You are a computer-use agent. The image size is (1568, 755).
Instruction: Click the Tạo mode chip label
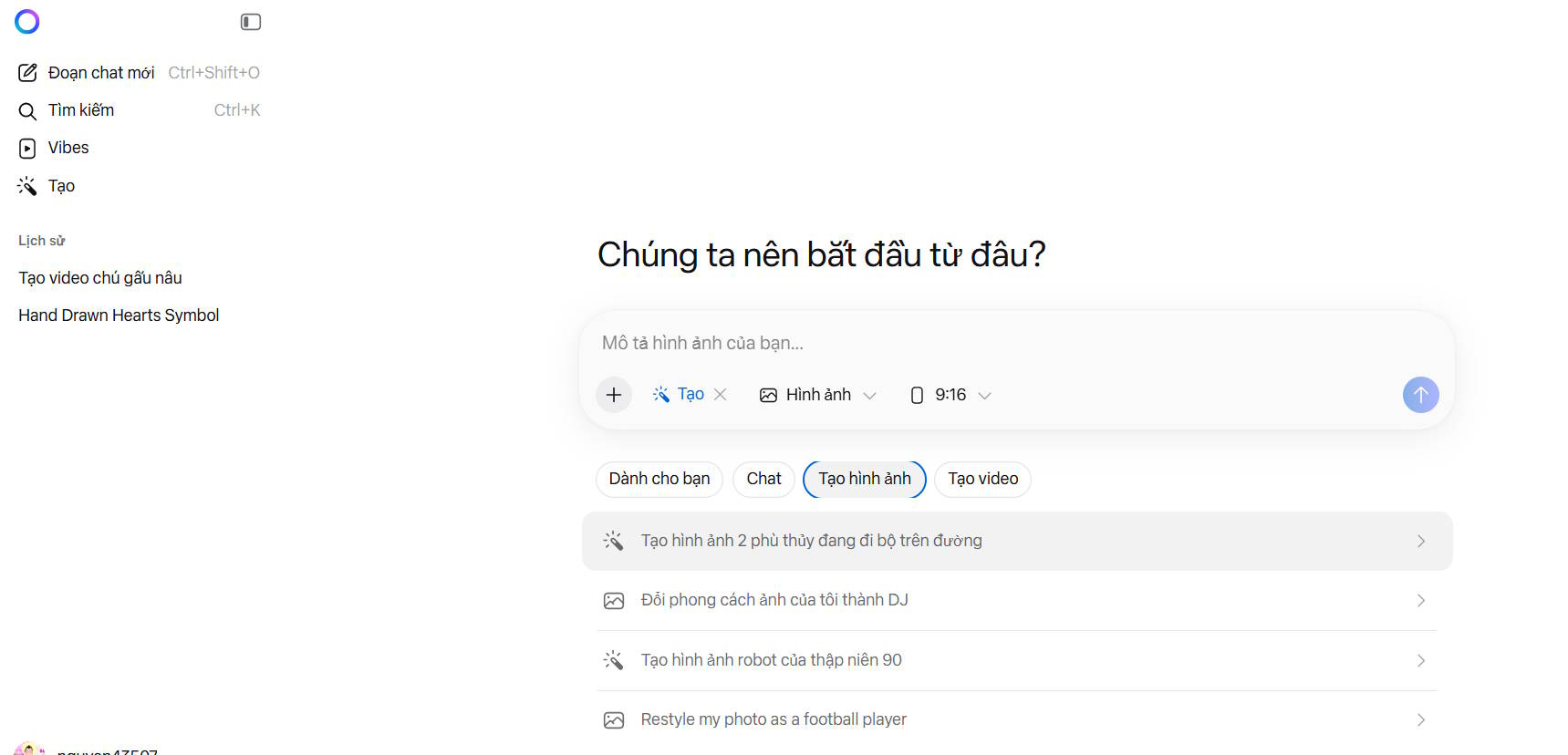[x=691, y=395]
